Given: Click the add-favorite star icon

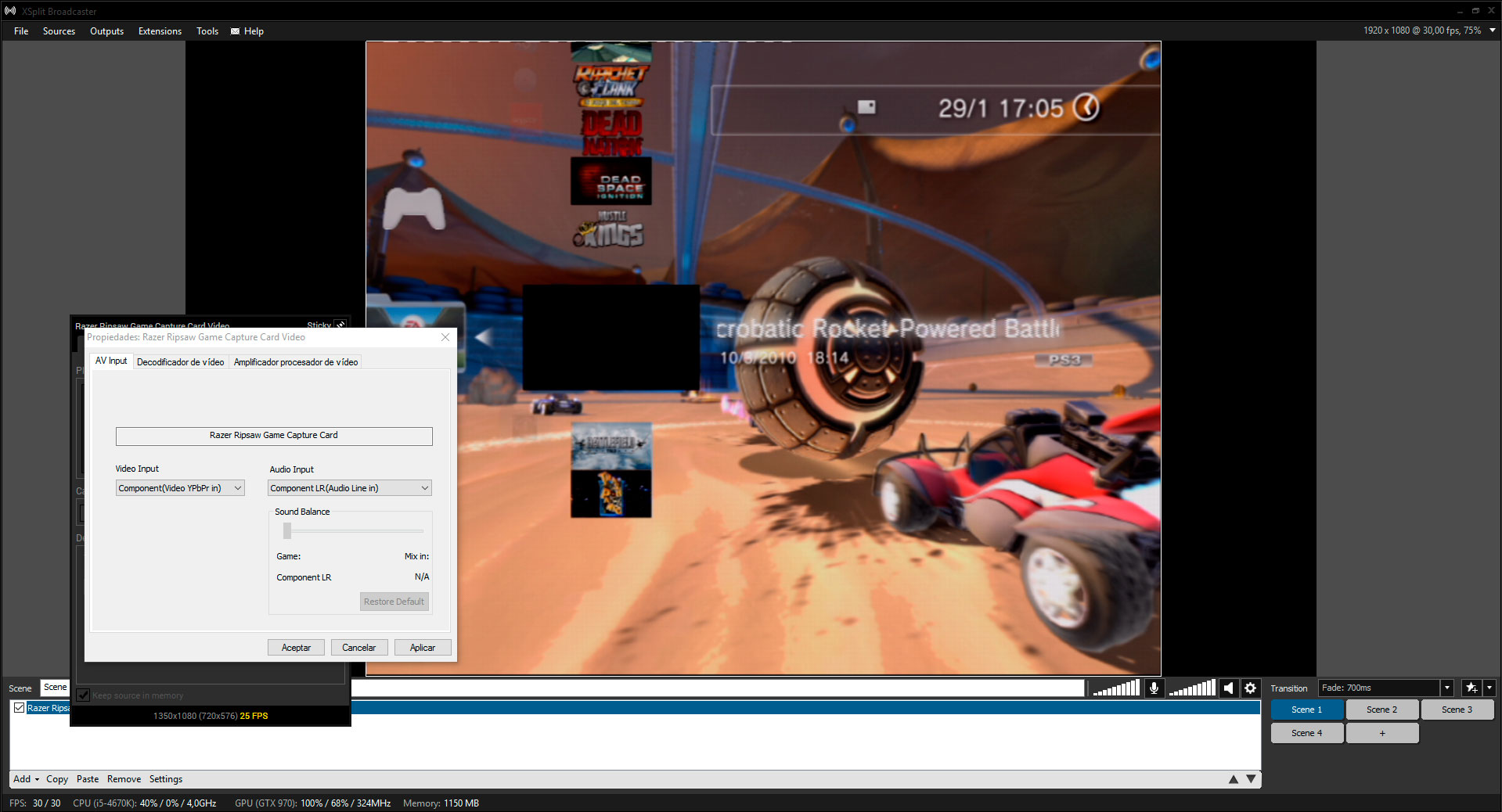Looking at the screenshot, I should [1471, 688].
